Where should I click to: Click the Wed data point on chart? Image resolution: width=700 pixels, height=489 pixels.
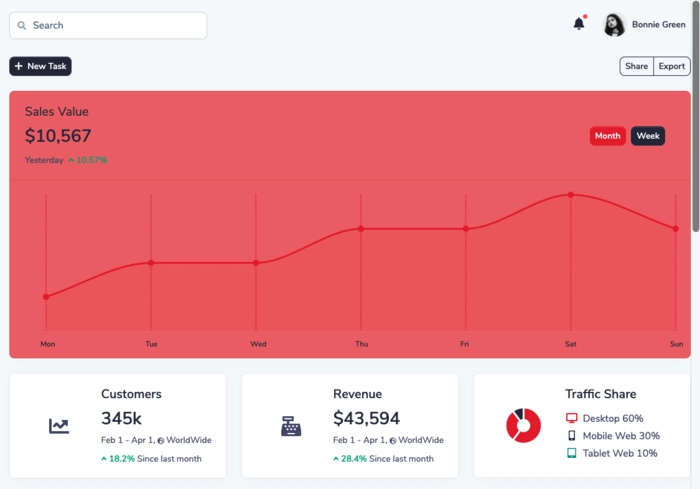[x=256, y=263]
